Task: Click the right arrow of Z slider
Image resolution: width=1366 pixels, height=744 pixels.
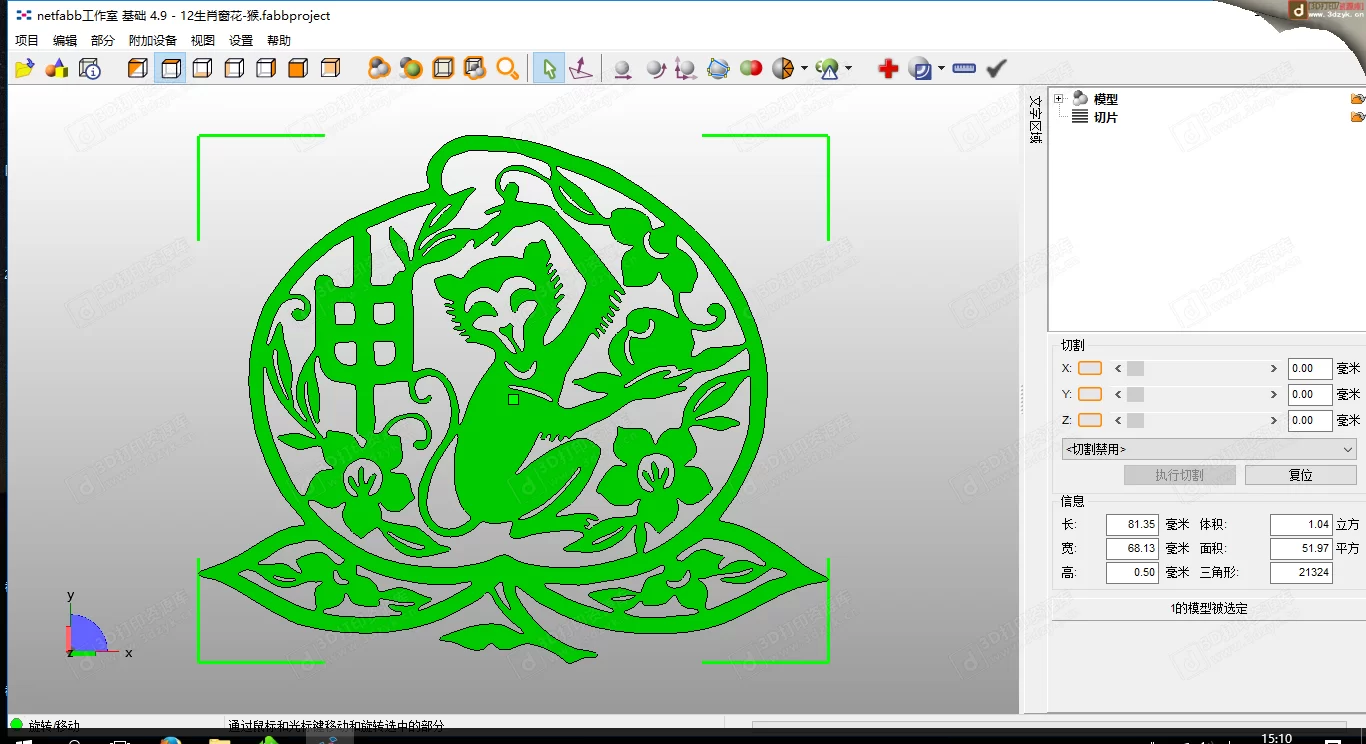Action: click(x=1274, y=420)
